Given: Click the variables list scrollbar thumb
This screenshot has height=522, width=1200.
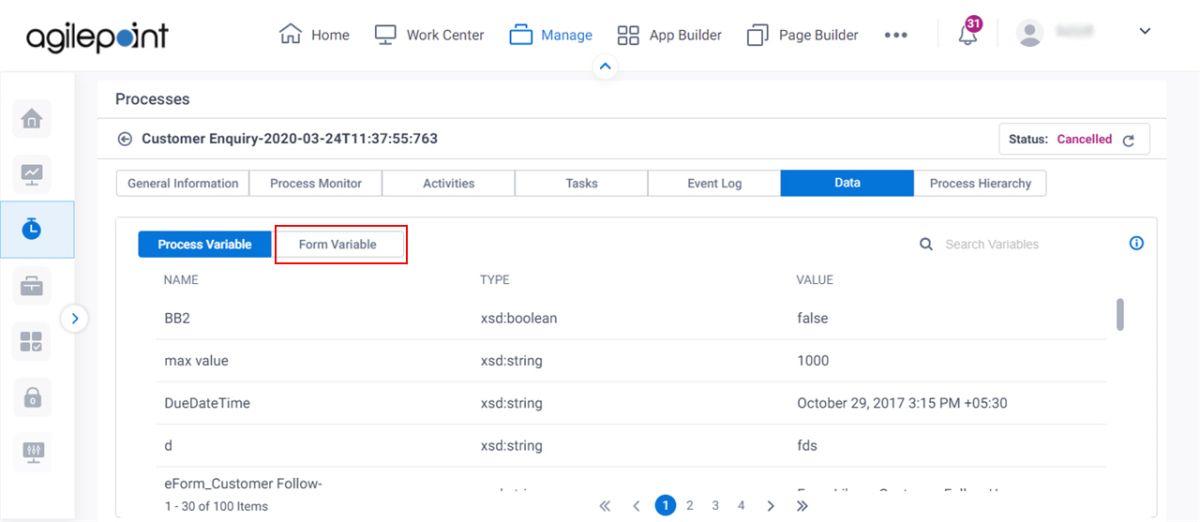Looking at the screenshot, I should click(x=1120, y=314).
